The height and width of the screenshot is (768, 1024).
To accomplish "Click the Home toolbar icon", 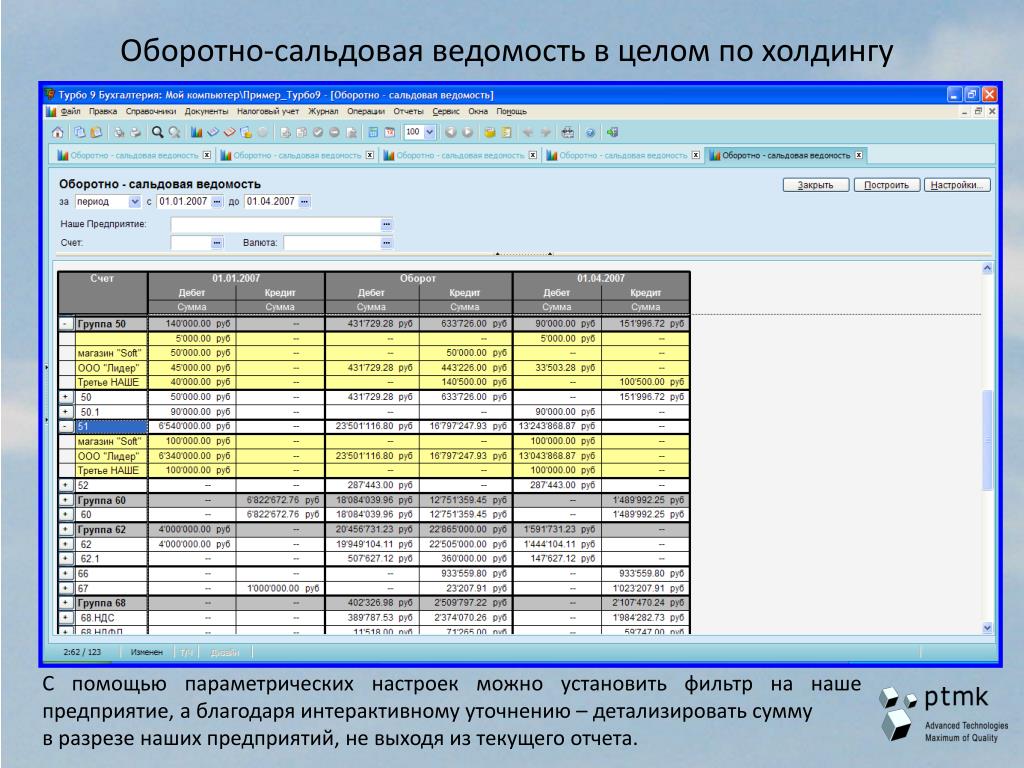I will [x=57, y=133].
